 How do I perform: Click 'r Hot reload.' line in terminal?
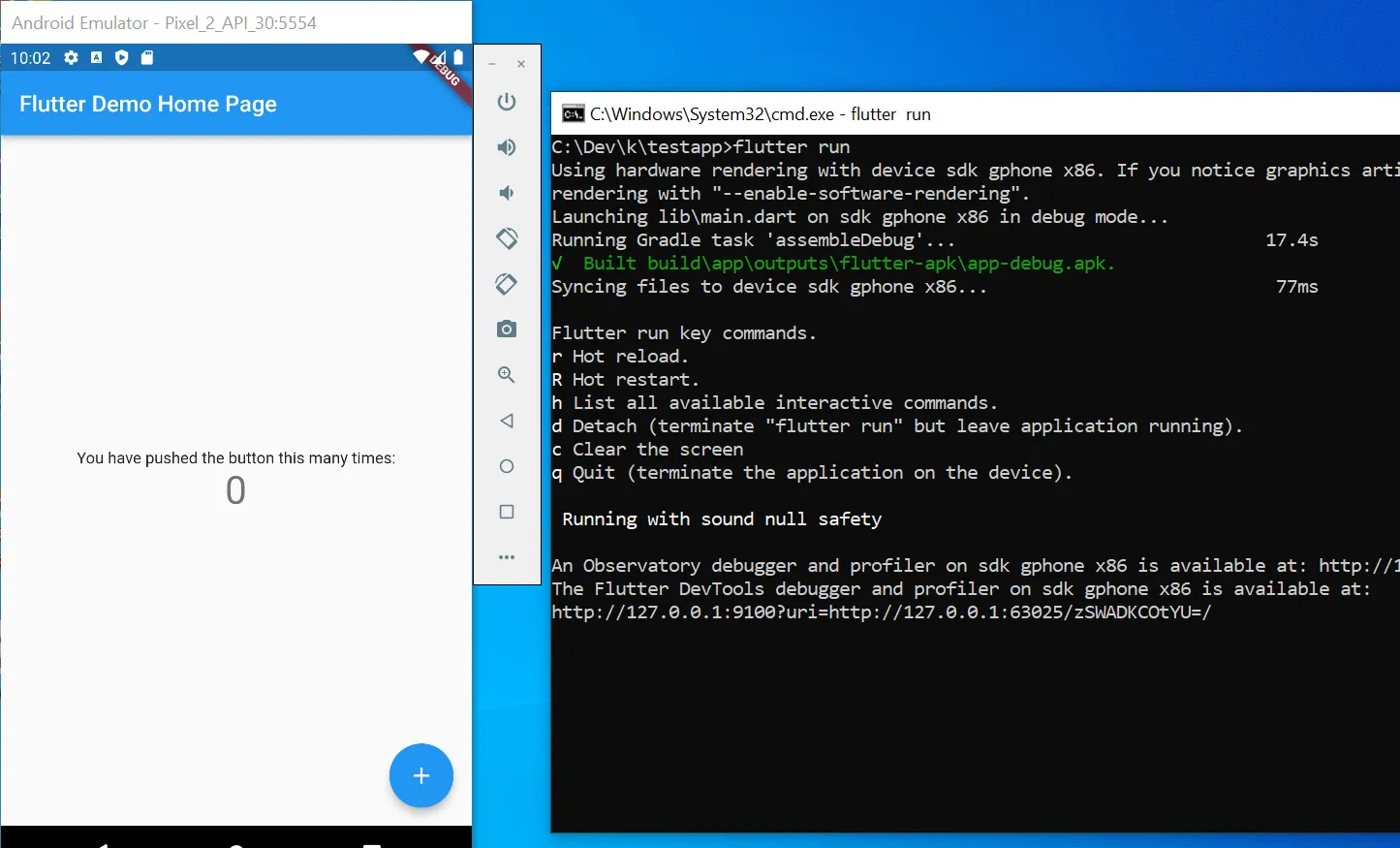pyautogui.click(x=620, y=357)
